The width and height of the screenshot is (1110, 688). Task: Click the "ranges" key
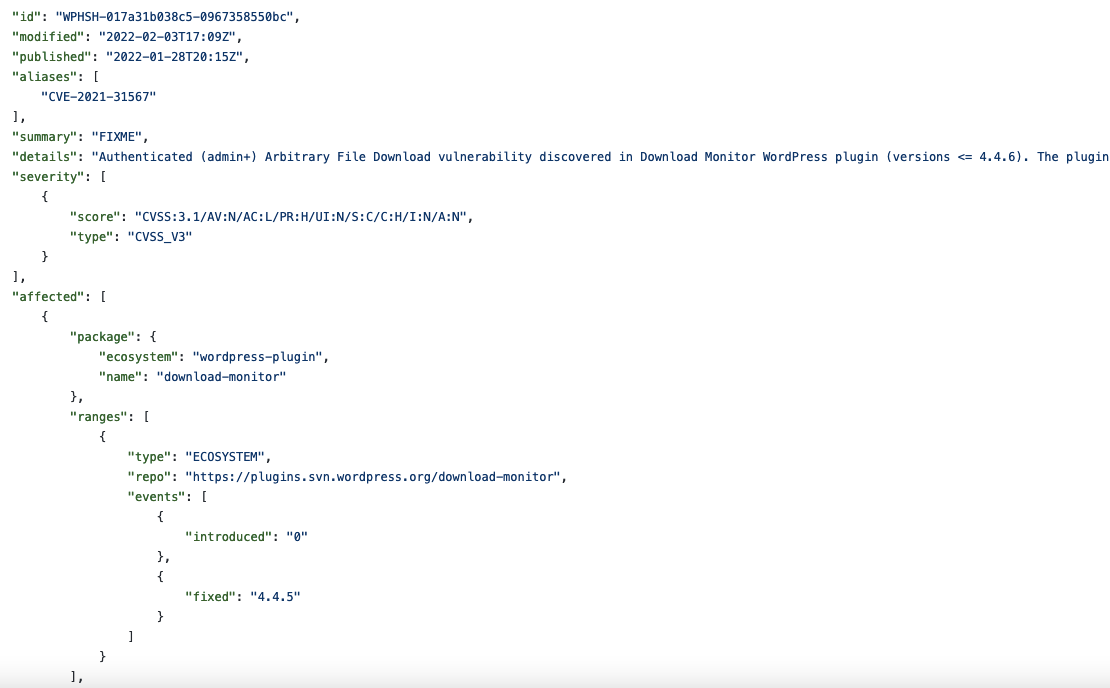click(x=98, y=416)
